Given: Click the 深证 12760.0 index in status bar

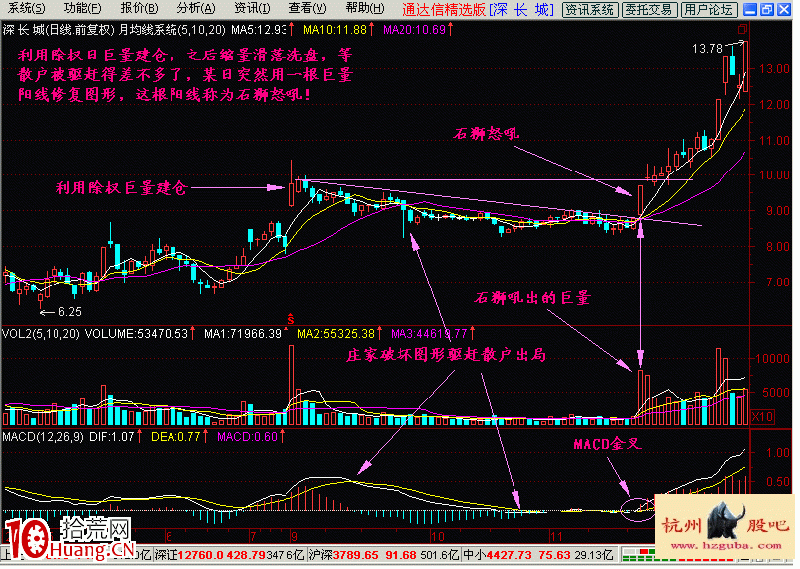Looking at the screenshot, I should (x=229, y=555).
